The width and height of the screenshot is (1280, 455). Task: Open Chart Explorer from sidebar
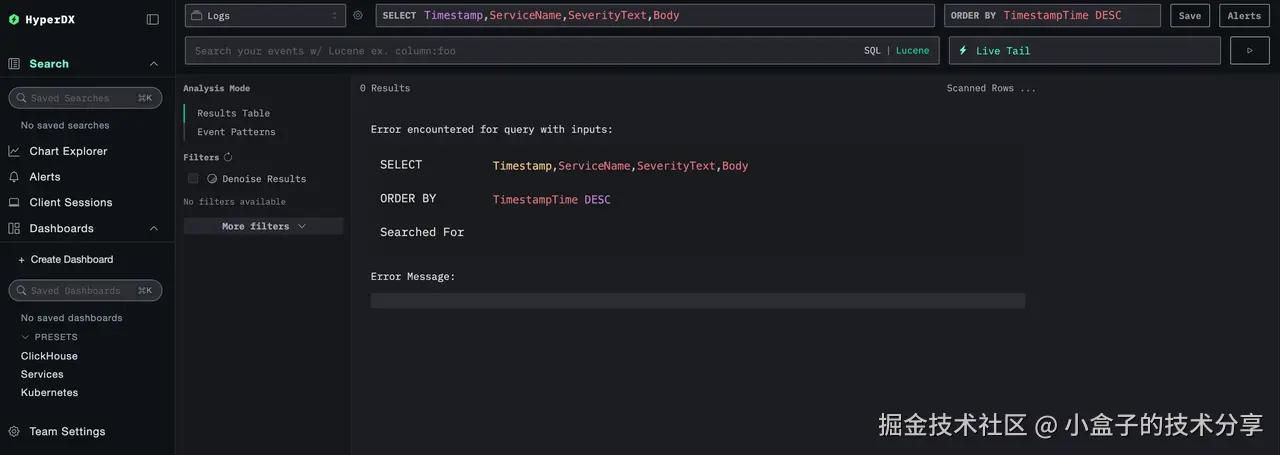pyautogui.click(x=68, y=151)
